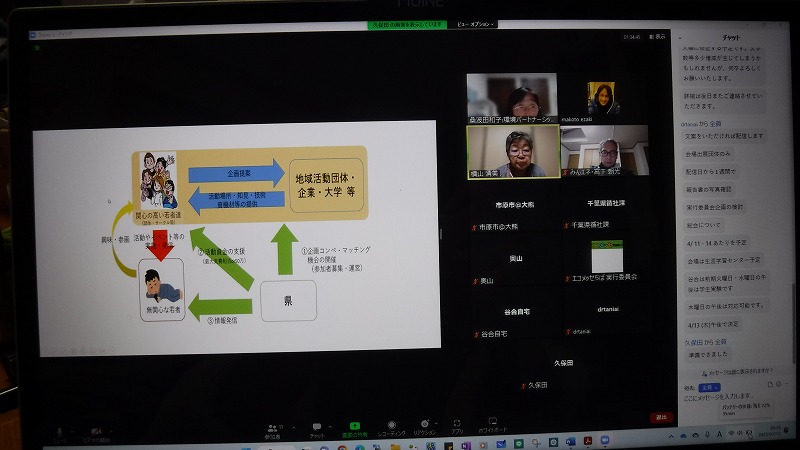
Task: Open the chat more options (…) icon
Action: (x=787, y=383)
